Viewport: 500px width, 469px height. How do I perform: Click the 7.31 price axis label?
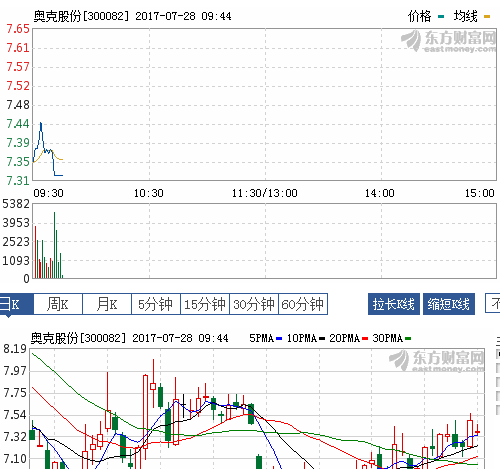pyautogui.click(x=18, y=181)
